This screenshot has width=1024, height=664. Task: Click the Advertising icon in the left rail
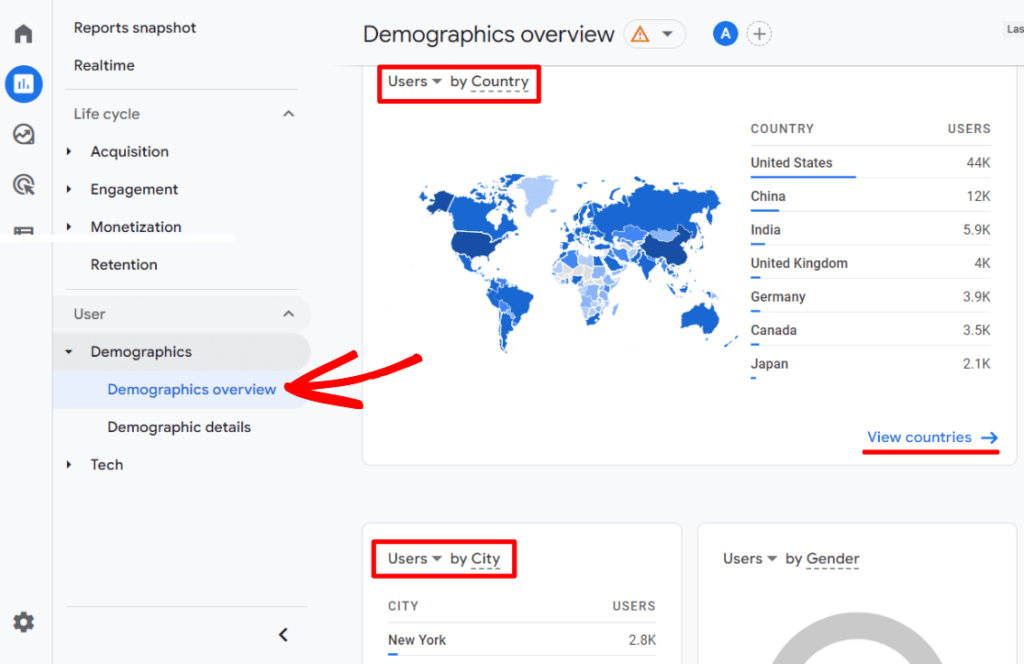pos(22,184)
